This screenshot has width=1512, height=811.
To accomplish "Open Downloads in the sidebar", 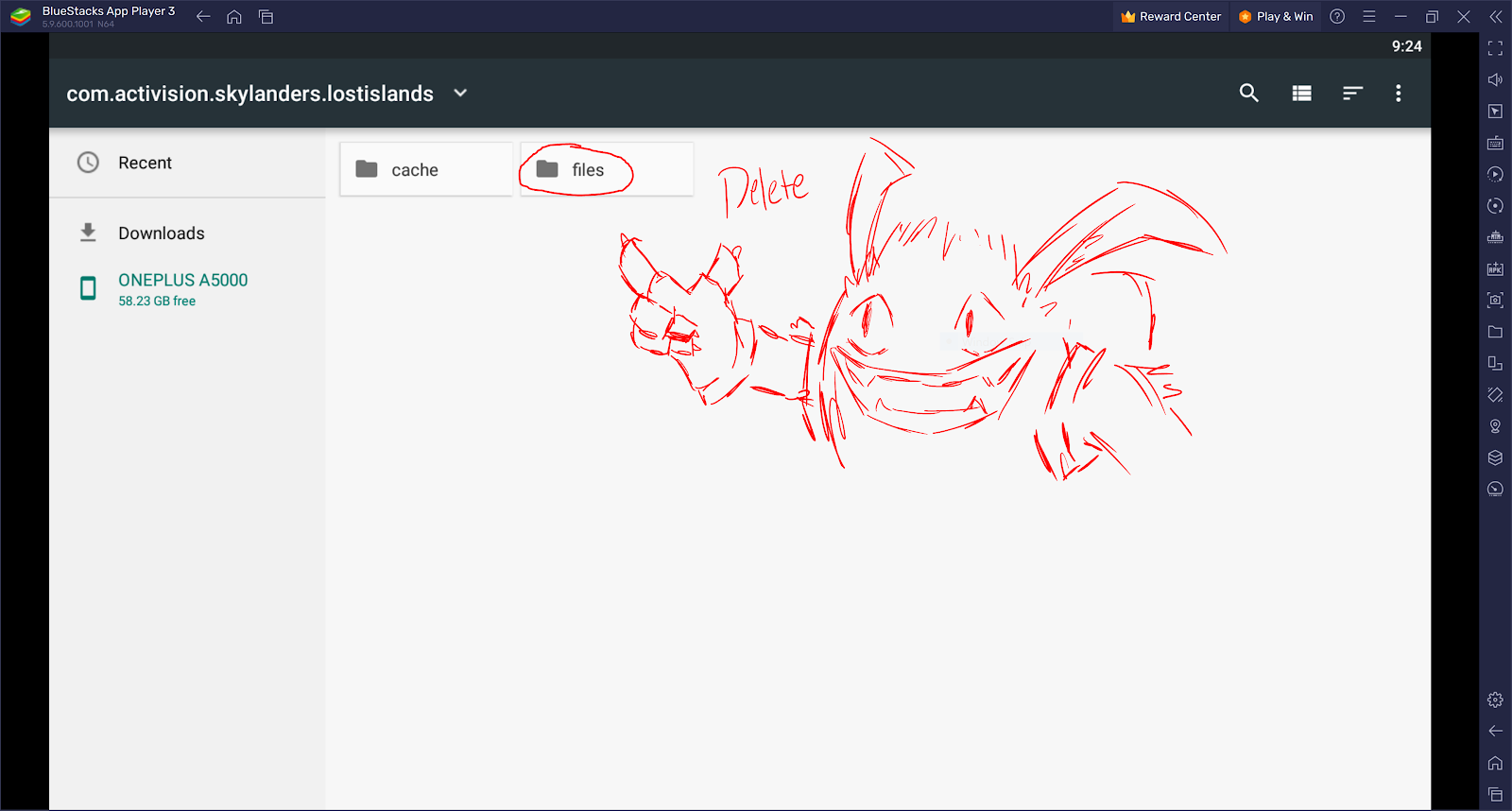I will click(x=187, y=233).
